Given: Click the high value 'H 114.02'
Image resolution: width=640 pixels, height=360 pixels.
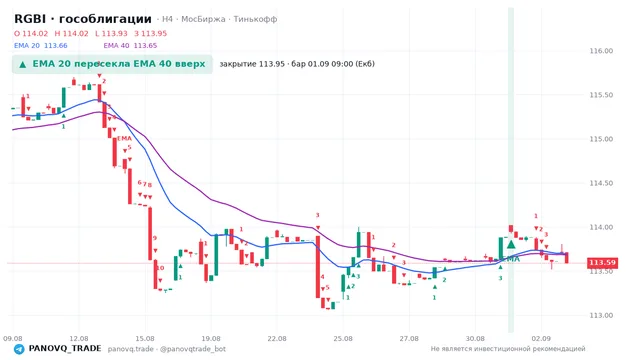Looking at the screenshot, I should pos(71,33).
